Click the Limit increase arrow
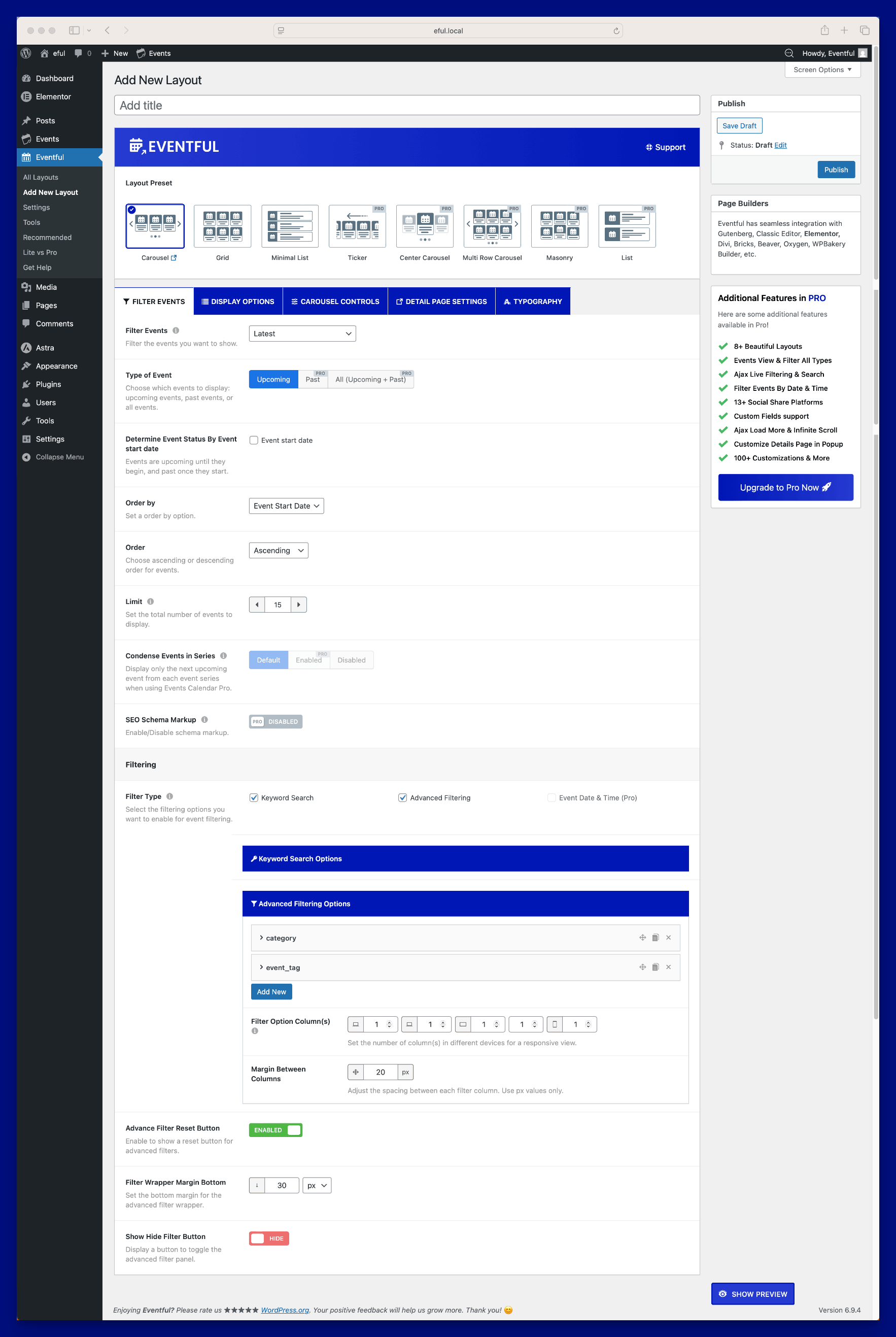Screen dimensions: 896x1337 tap(298, 605)
